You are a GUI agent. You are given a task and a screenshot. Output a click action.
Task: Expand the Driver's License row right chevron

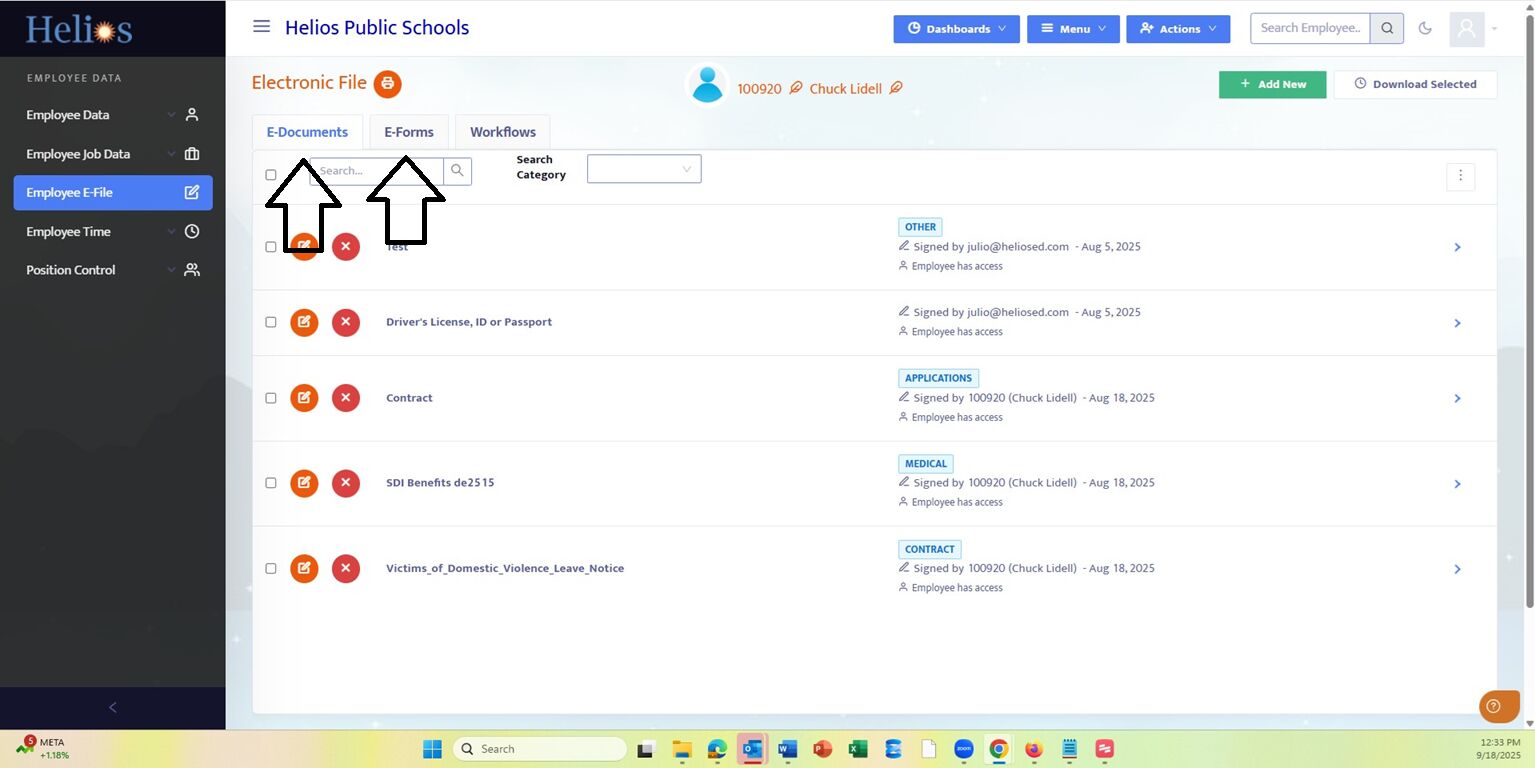1457,323
